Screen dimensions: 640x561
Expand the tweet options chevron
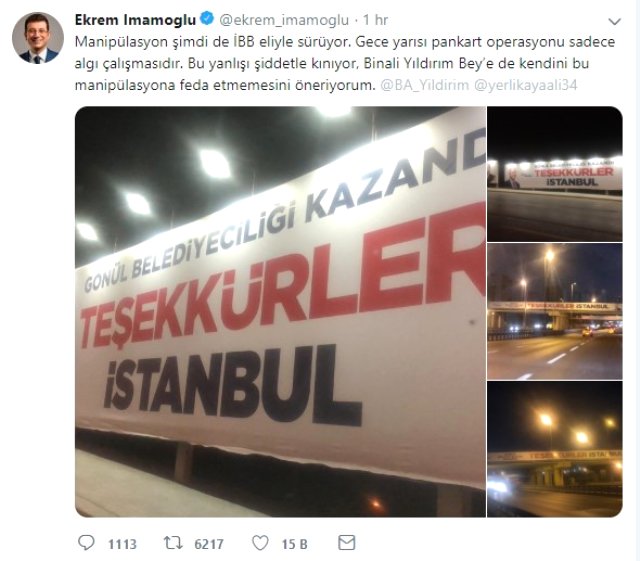coord(614,21)
